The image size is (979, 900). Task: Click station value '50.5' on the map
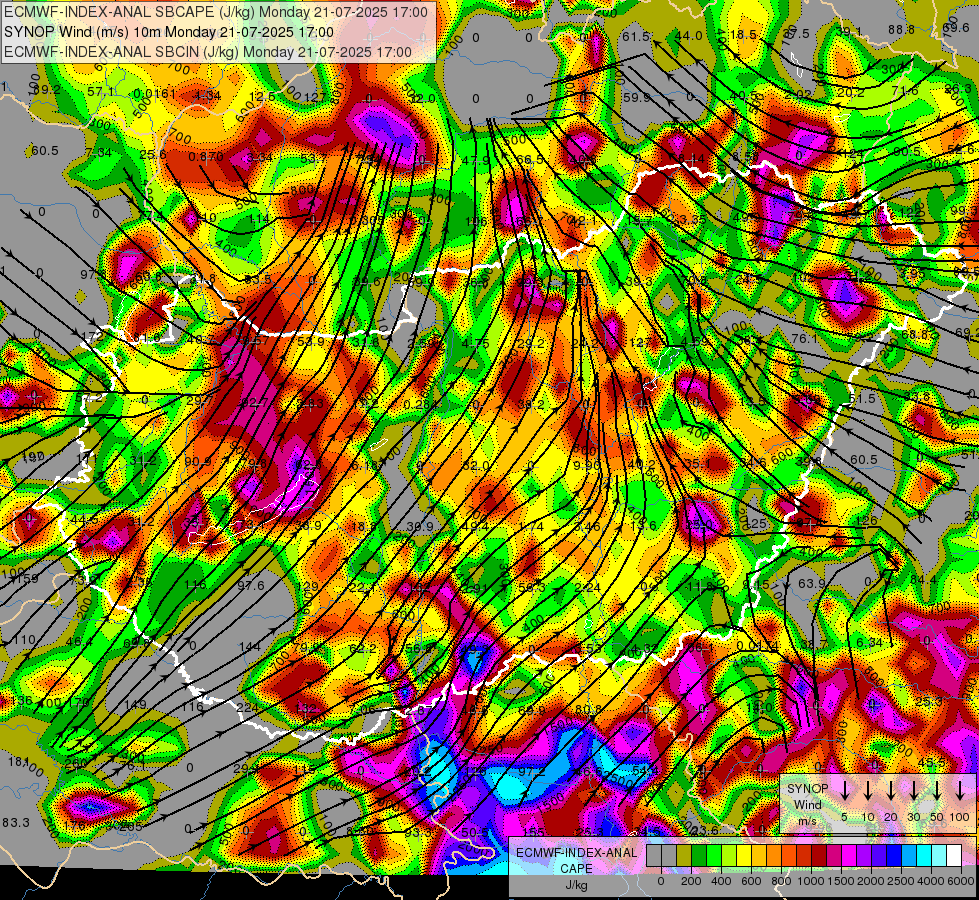476,832
